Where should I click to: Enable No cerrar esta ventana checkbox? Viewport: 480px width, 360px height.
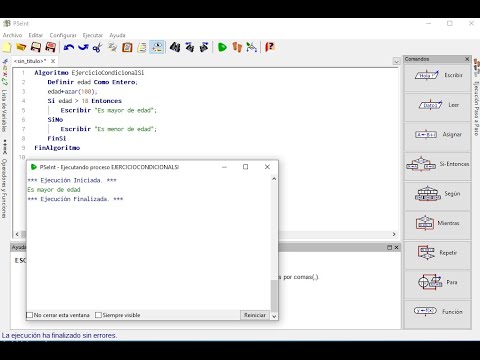(30, 315)
